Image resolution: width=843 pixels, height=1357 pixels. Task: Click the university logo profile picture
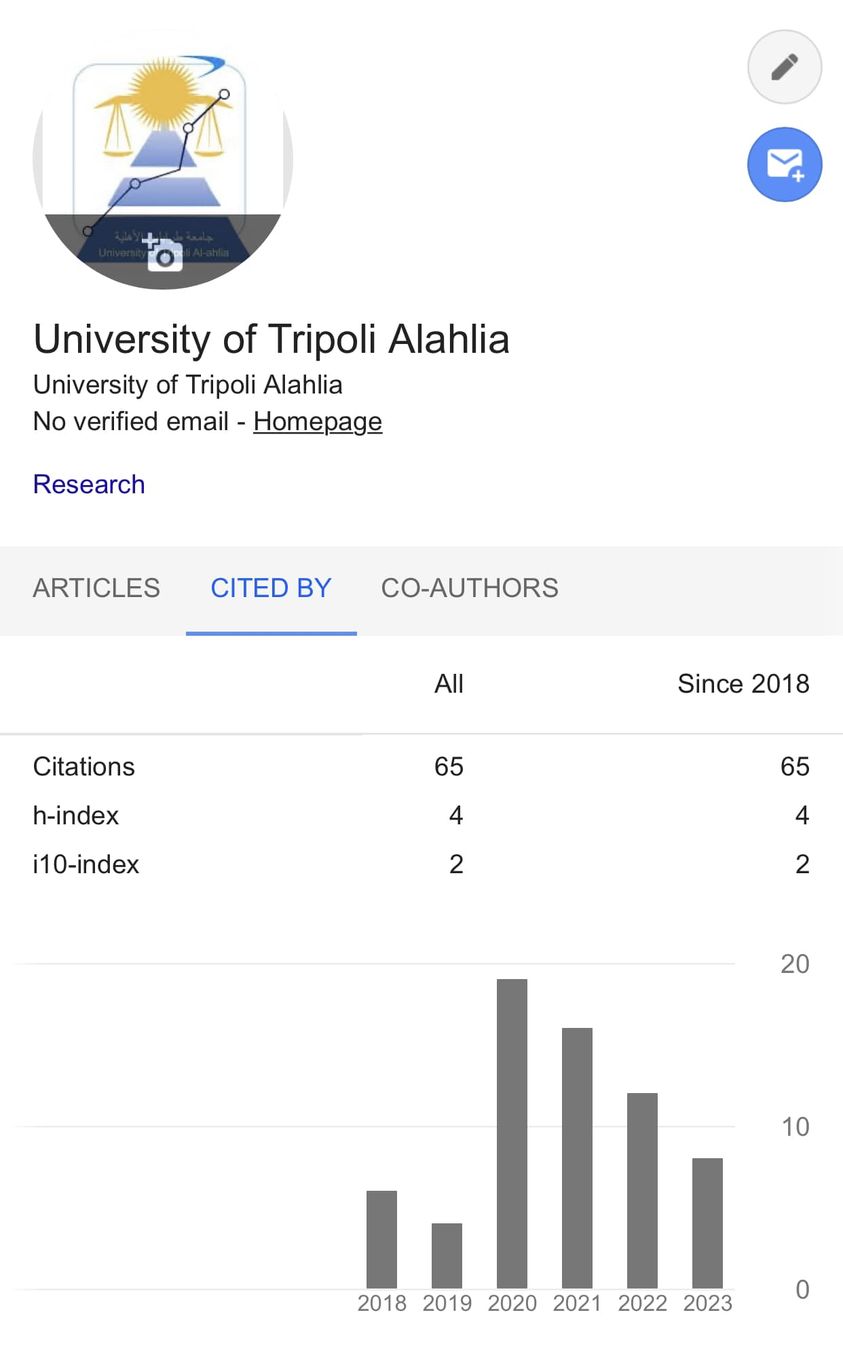click(163, 140)
